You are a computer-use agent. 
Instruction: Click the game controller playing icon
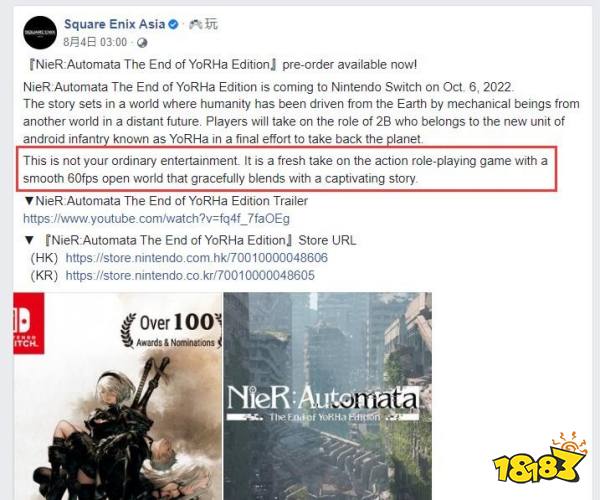(196, 24)
